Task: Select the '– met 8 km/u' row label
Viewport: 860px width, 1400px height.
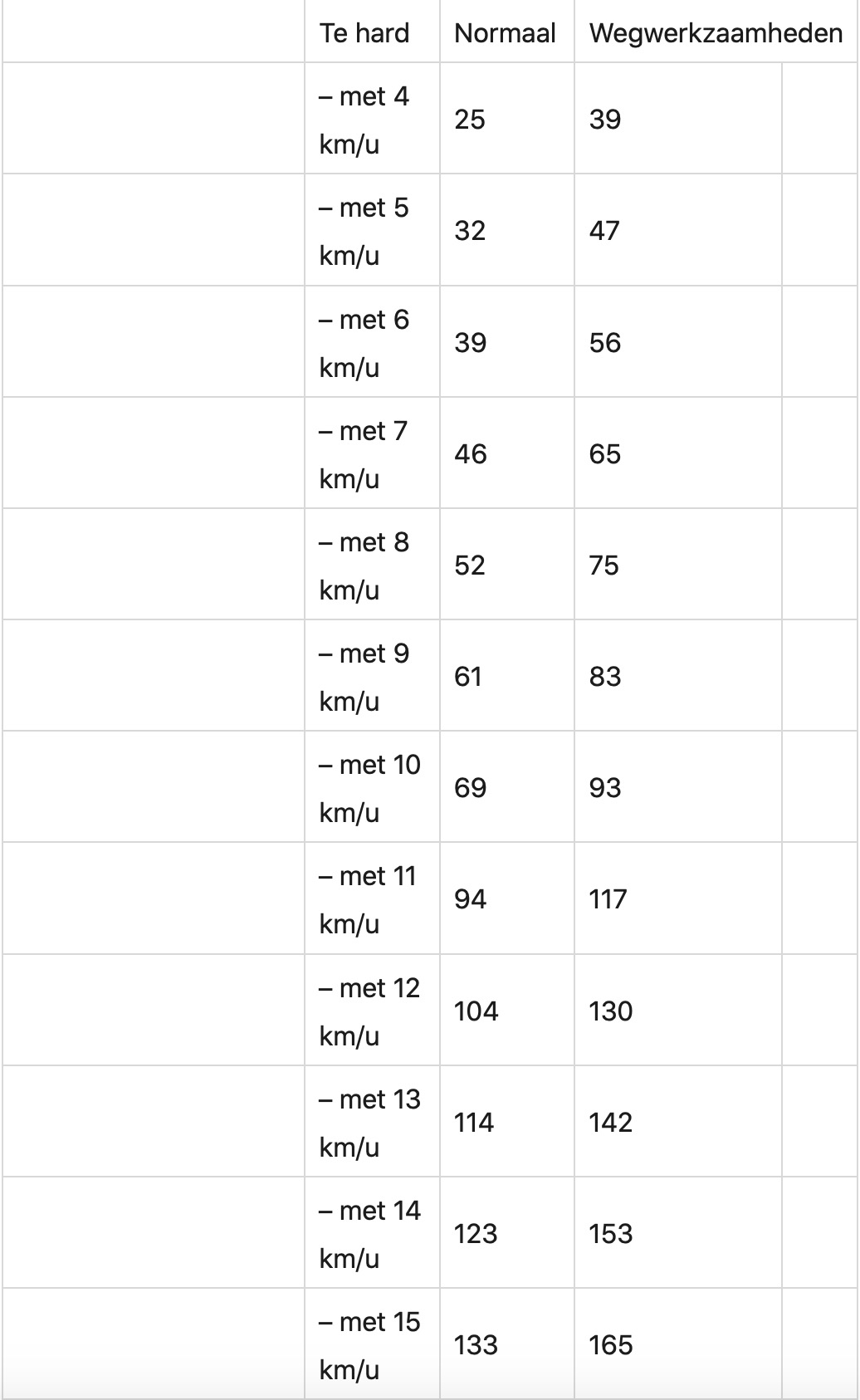Action: pos(364,565)
